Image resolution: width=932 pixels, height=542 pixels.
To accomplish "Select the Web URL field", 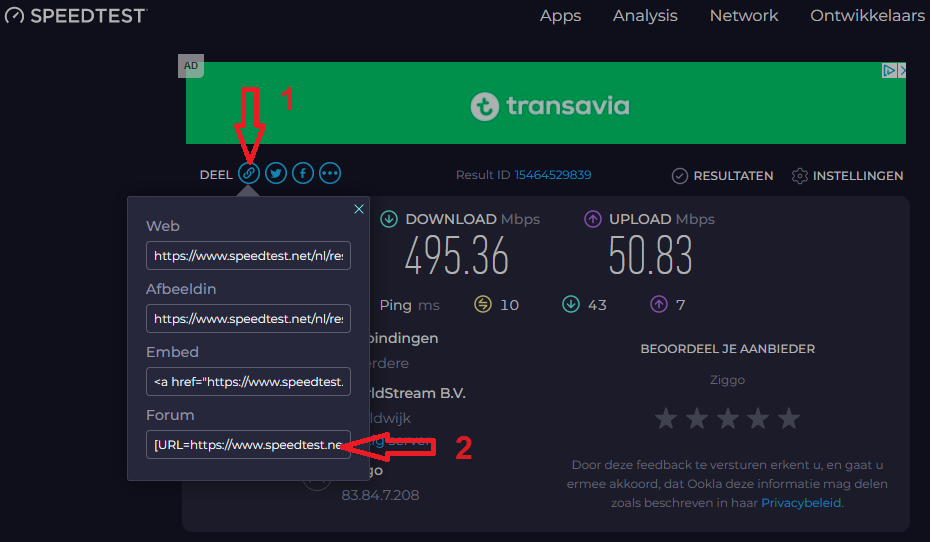I will point(248,256).
